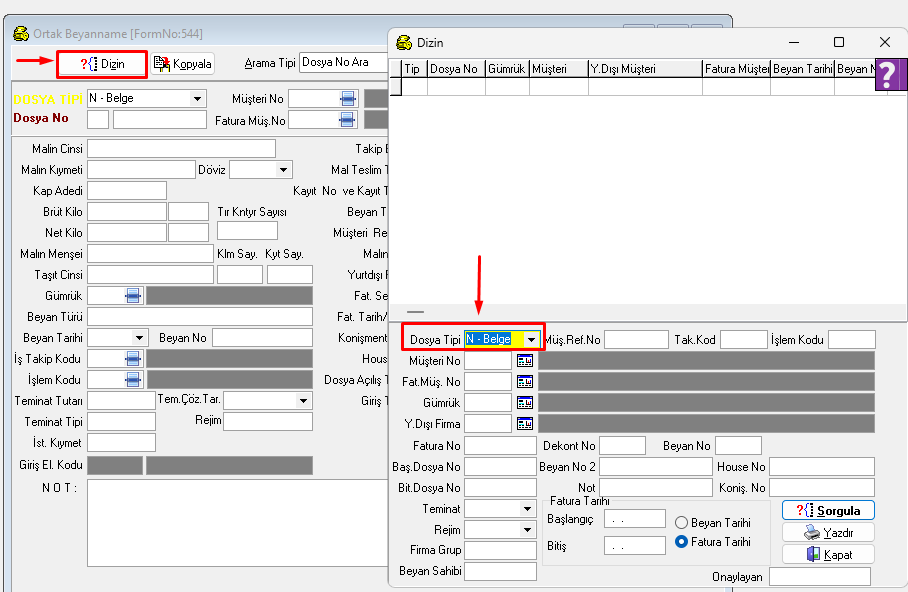This screenshot has height=592, width=908.
Task: Click İş Takip Kodu browse icon
Action: (133, 358)
